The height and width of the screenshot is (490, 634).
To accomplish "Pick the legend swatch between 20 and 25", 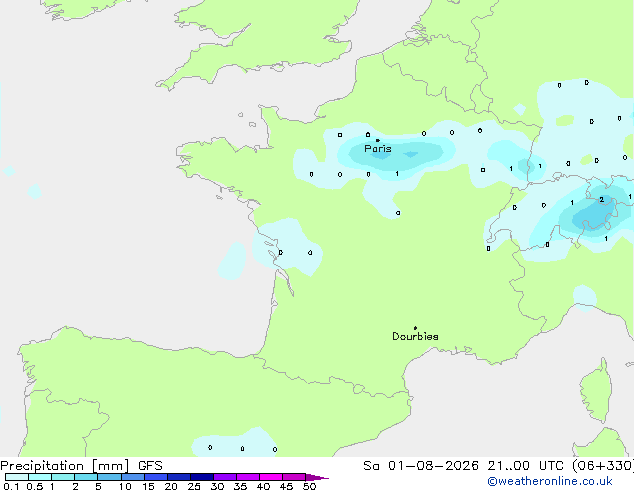I will click(179, 477).
